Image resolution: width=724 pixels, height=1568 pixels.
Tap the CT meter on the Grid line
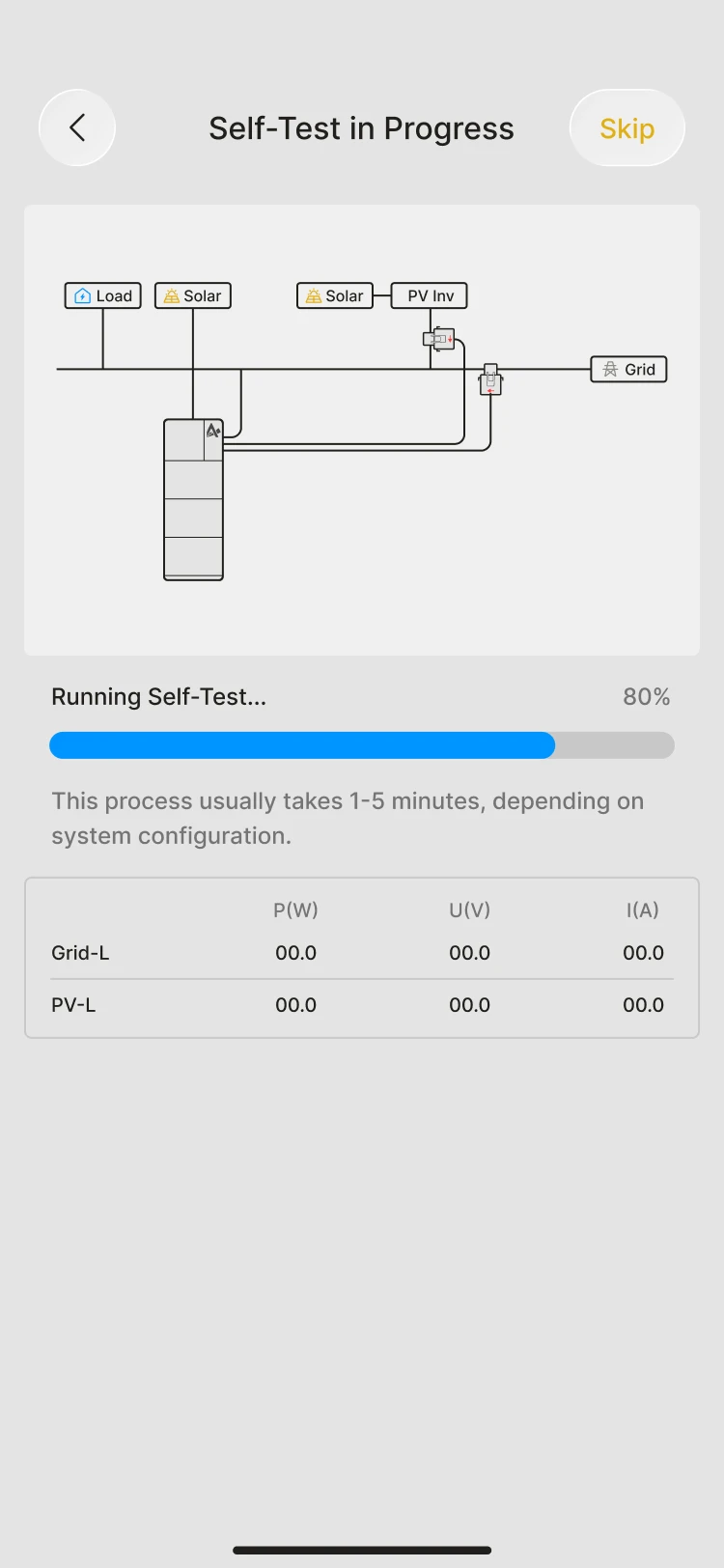(490, 379)
